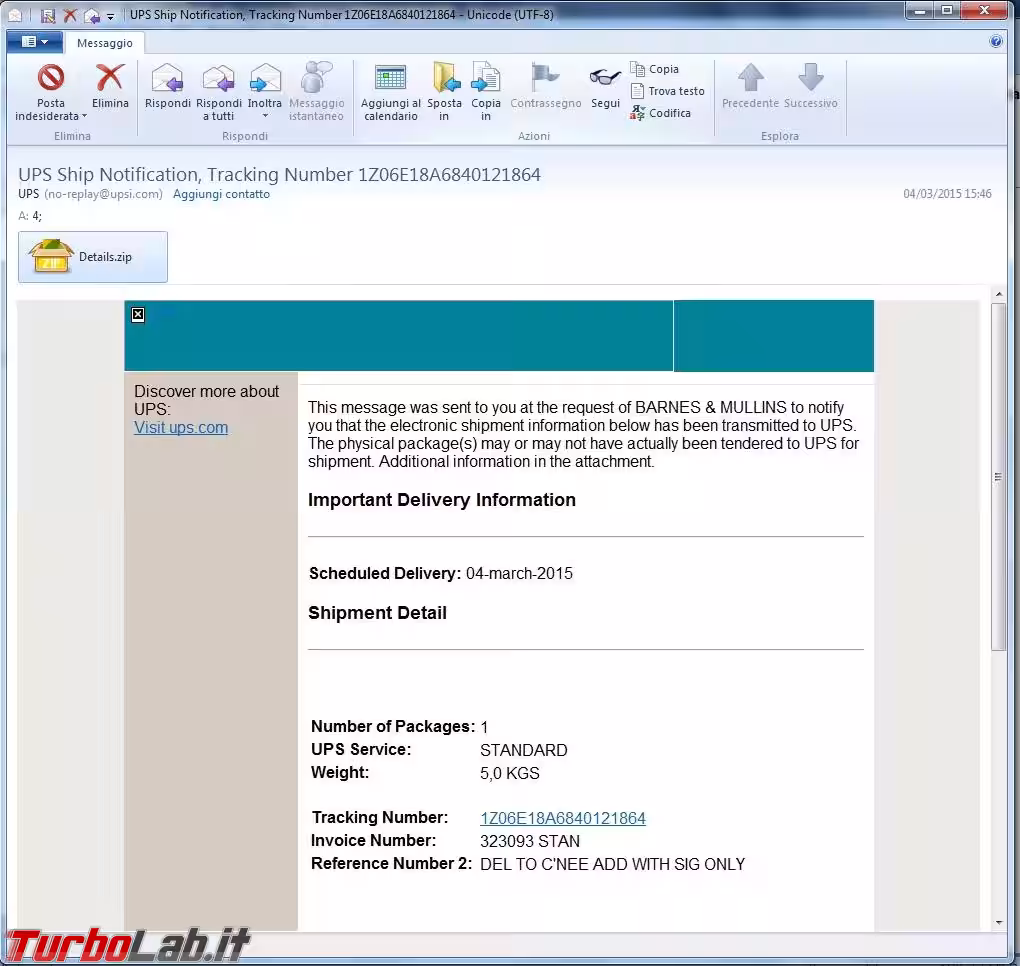
Task: Click the date 04/03/2015 15:46
Action: [947, 194]
